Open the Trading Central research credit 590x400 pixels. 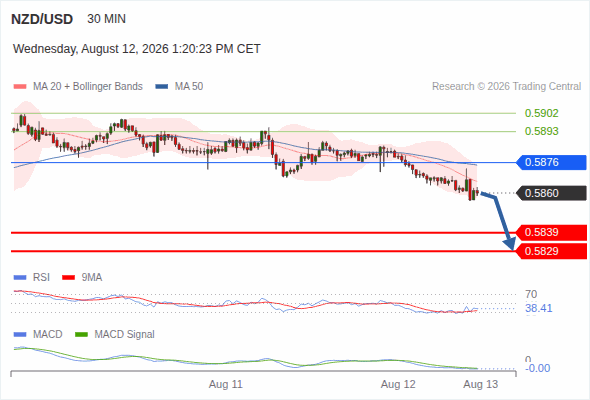pos(506,87)
